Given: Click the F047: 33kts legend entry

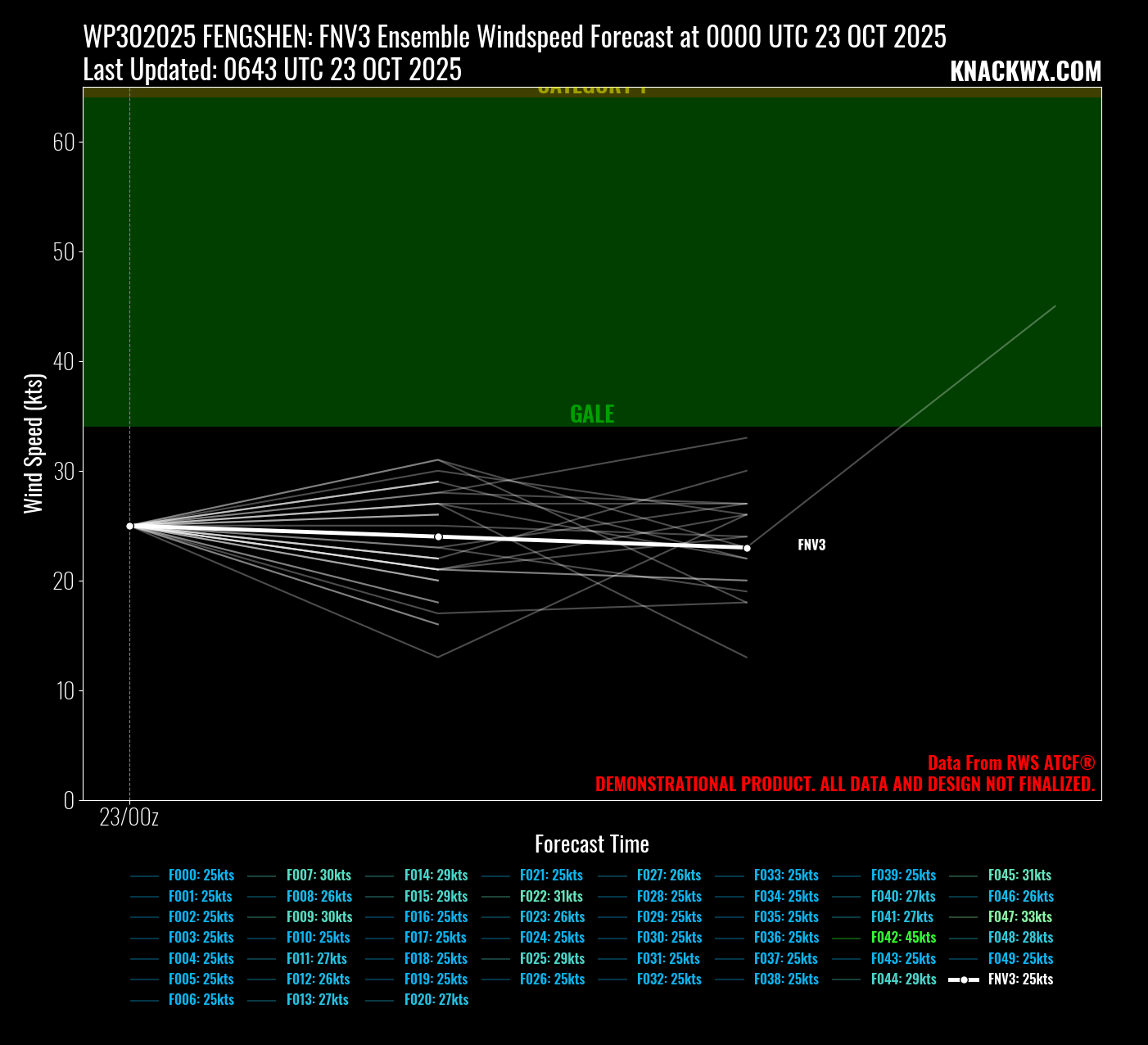Looking at the screenshot, I should coord(1019,917).
